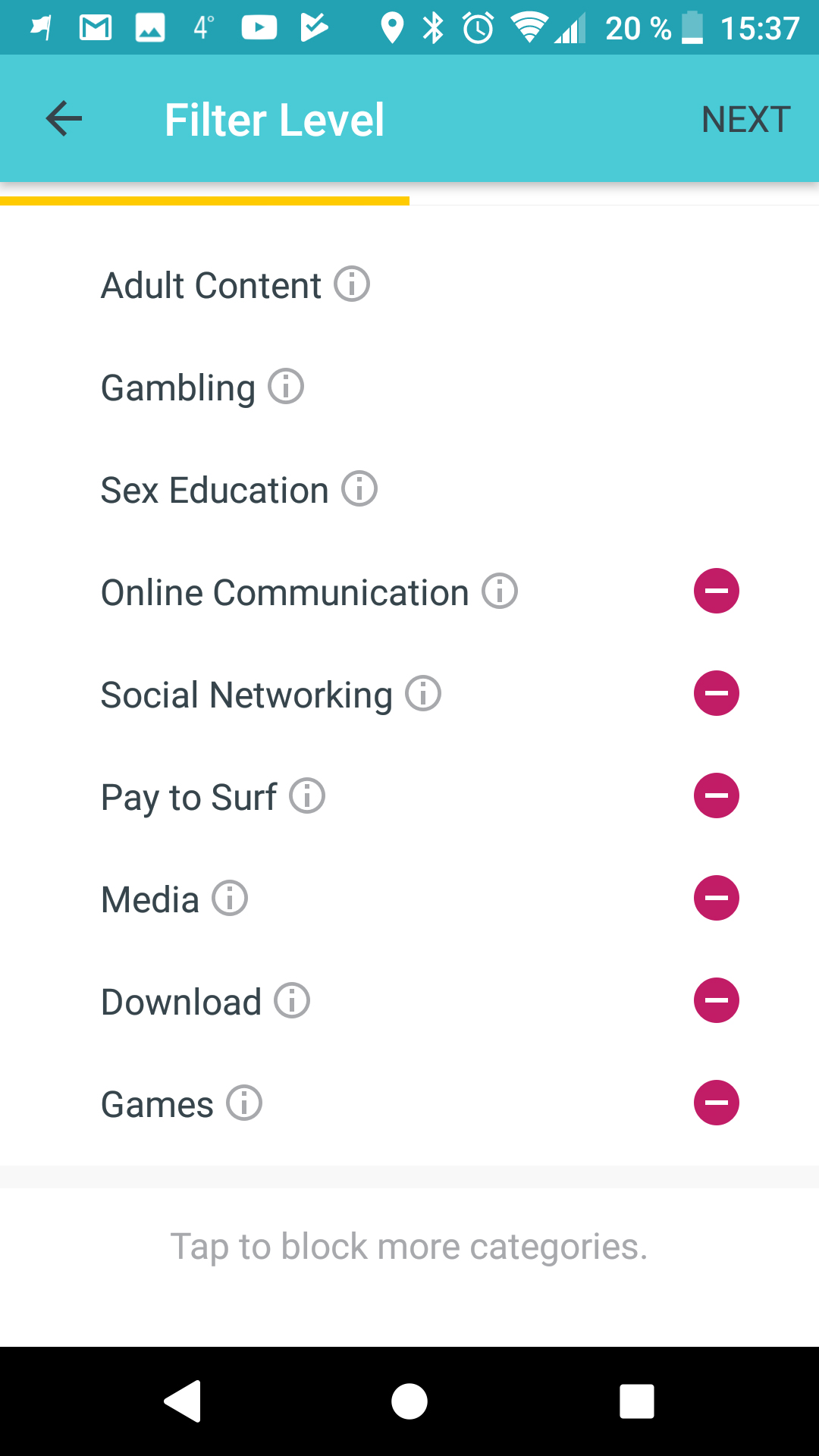Select the Adult Content row
Screen dimensions: 819x1456
(409, 285)
